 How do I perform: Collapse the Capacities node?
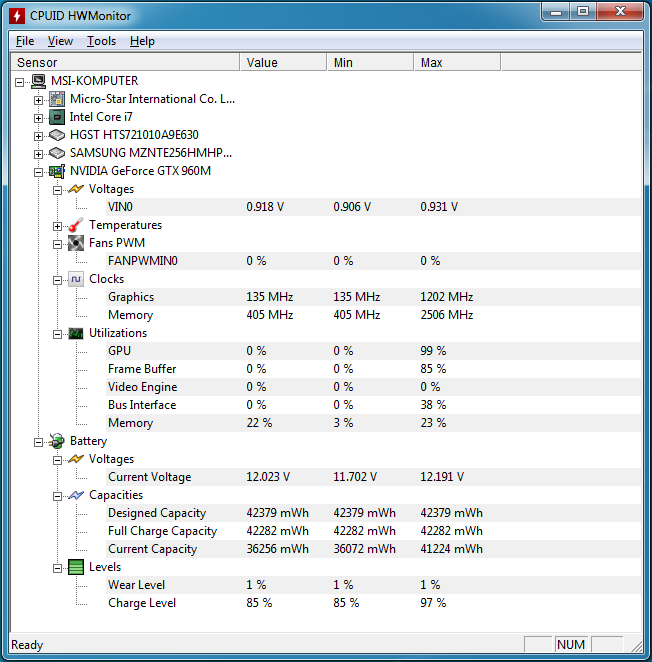pos(57,496)
